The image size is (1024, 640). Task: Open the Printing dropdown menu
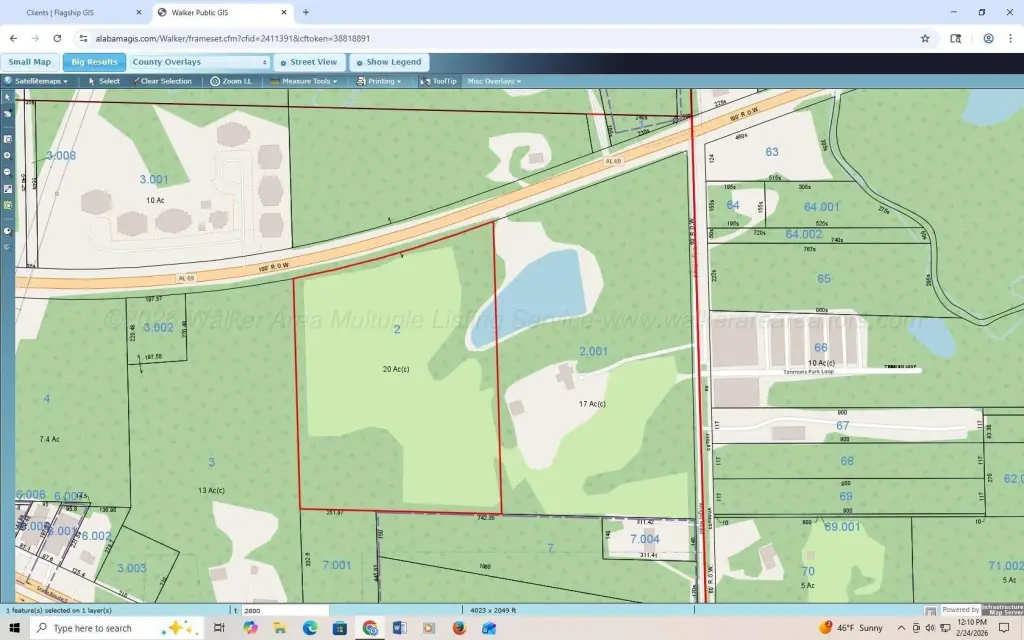pyautogui.click(x=380, y=81)
